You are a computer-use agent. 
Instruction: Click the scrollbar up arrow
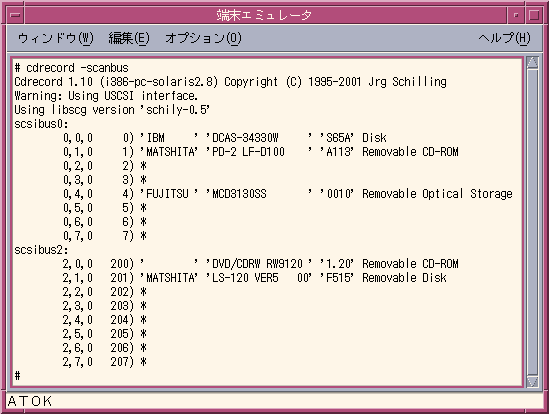(x=533, y=62)
